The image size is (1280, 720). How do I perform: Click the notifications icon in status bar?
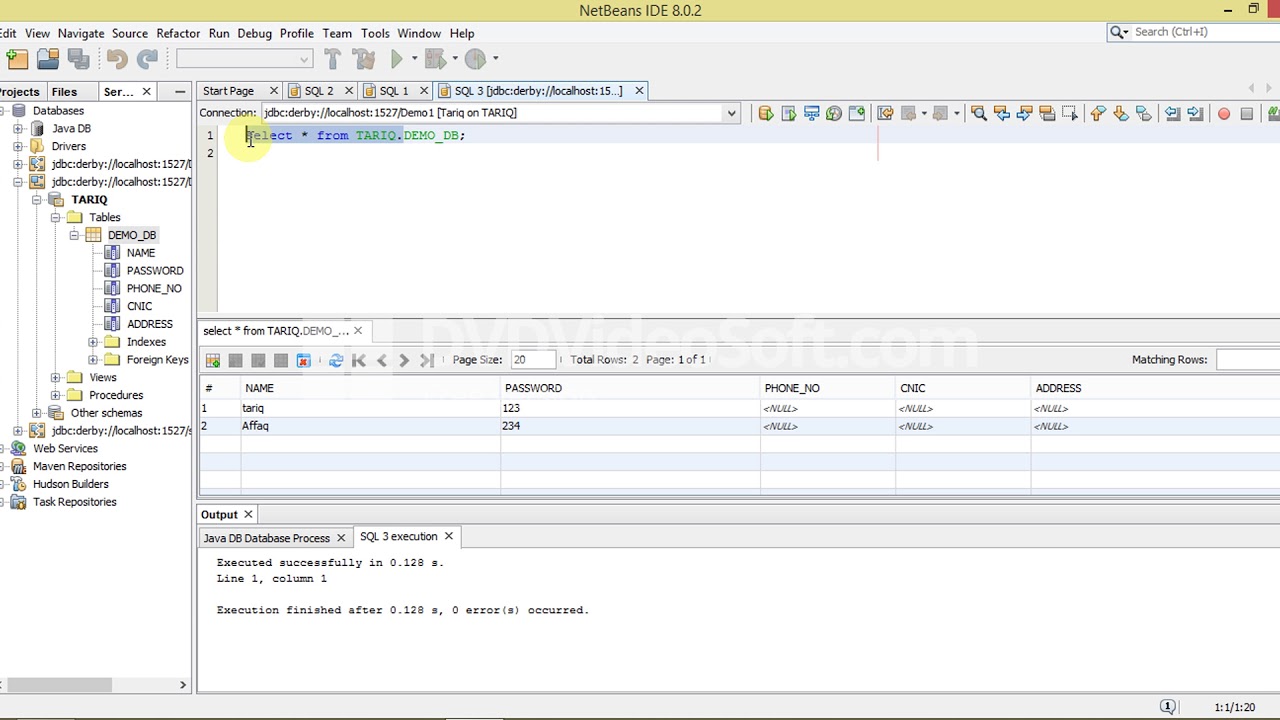coord(1167,707)
